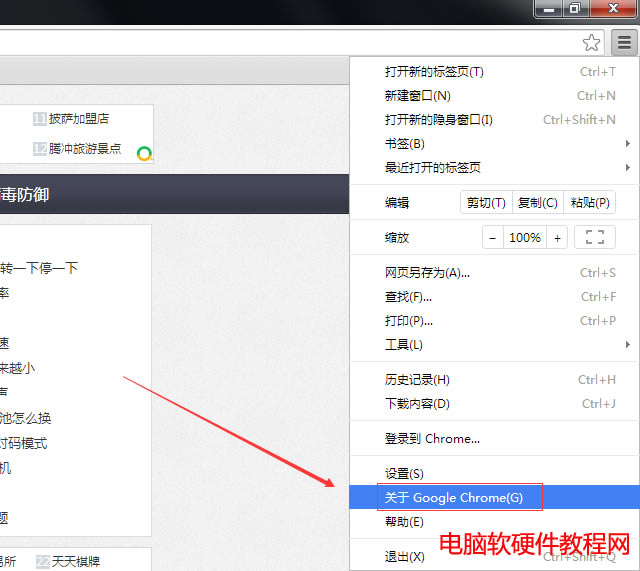This screenshot has height=571, width=640.
Task: Select 关于 Google Chrome(G) menu item
Action: 454,498
